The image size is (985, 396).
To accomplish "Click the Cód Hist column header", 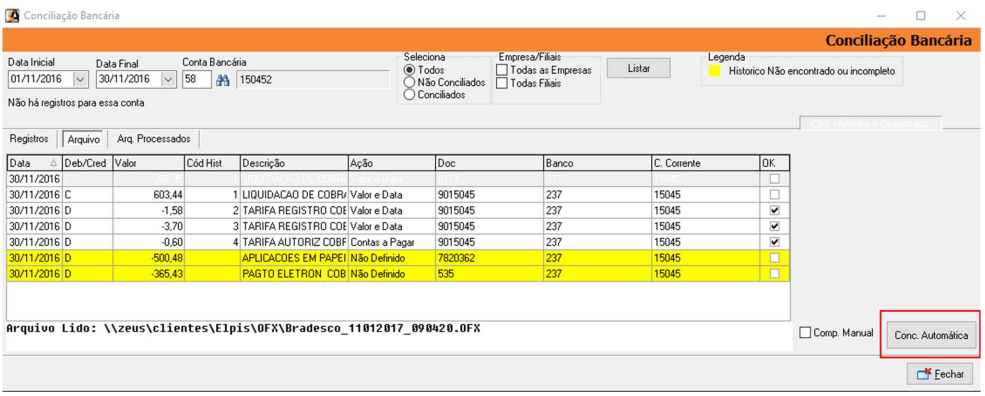I will [x=212, y=163].
